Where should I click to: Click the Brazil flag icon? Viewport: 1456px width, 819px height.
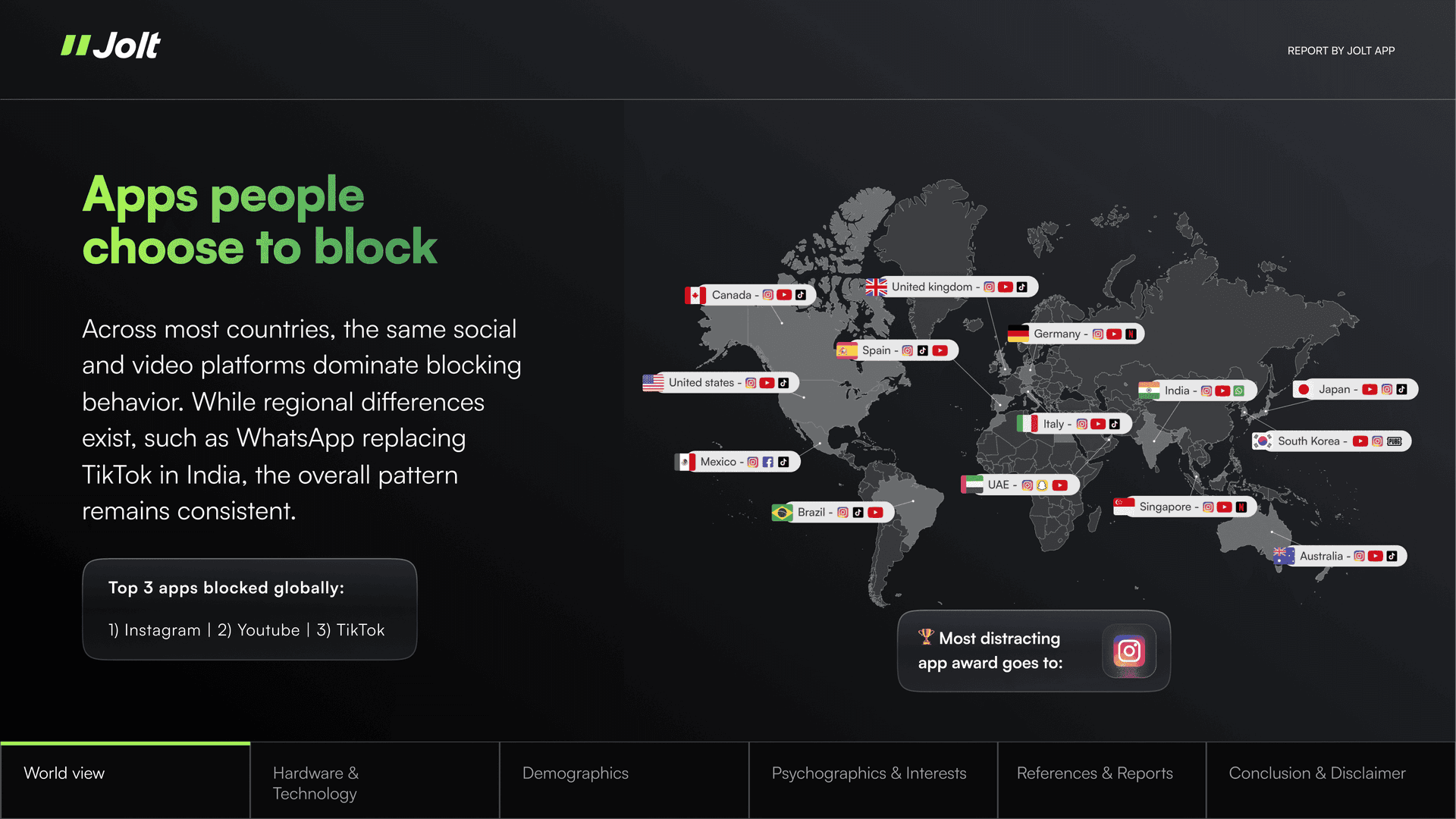(782, 513)
